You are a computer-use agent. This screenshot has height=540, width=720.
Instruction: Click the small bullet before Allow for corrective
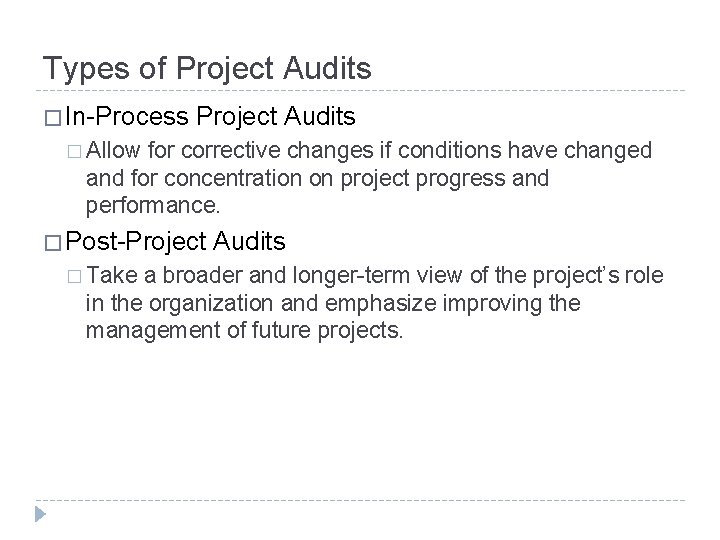[74, 152]
